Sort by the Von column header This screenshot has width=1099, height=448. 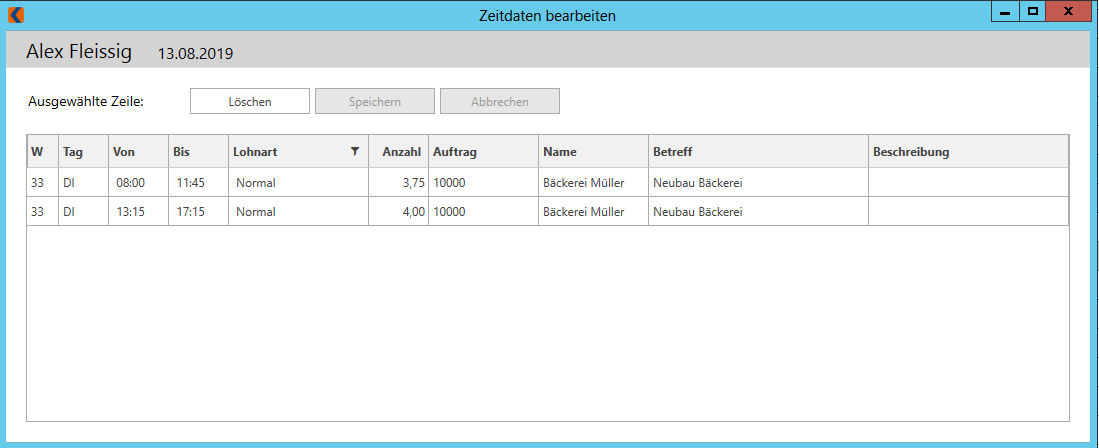tap(138, 151)
